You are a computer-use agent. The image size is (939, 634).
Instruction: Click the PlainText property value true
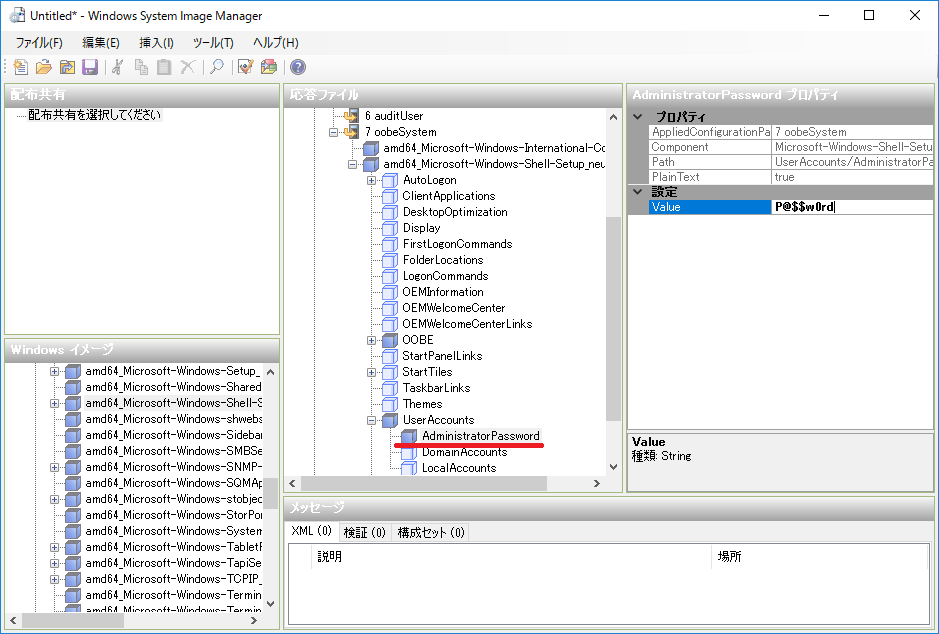point(852,177)
